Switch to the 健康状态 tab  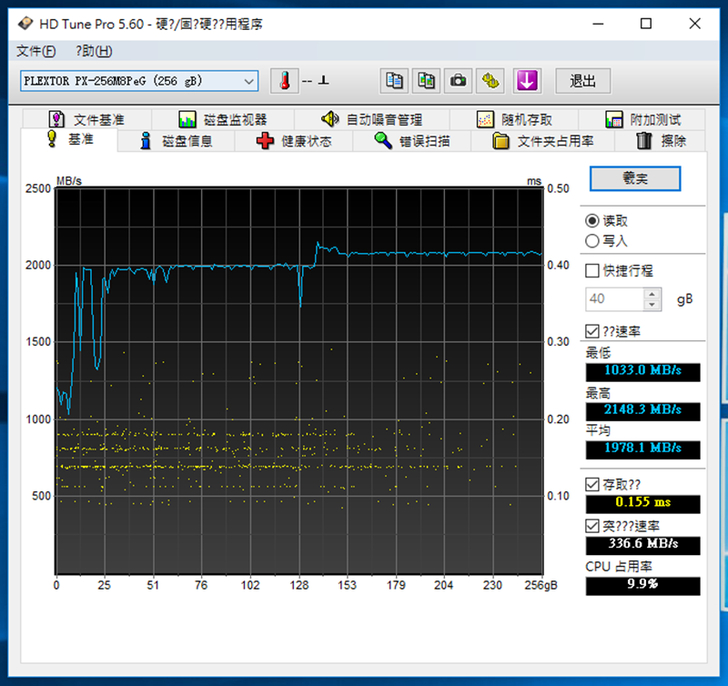[294, 141]
